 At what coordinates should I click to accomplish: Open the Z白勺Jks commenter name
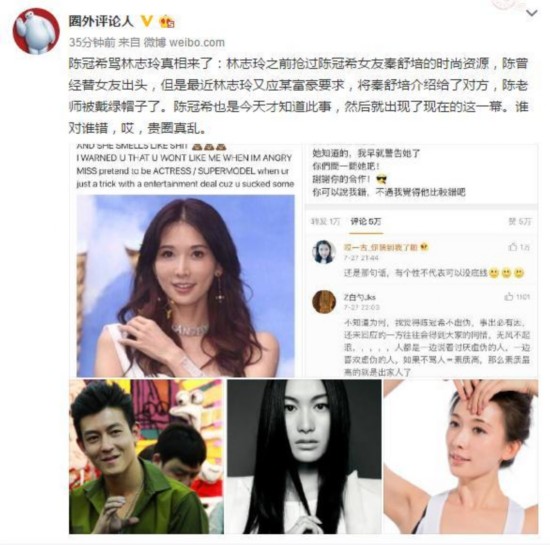click(x=360, y=297)
